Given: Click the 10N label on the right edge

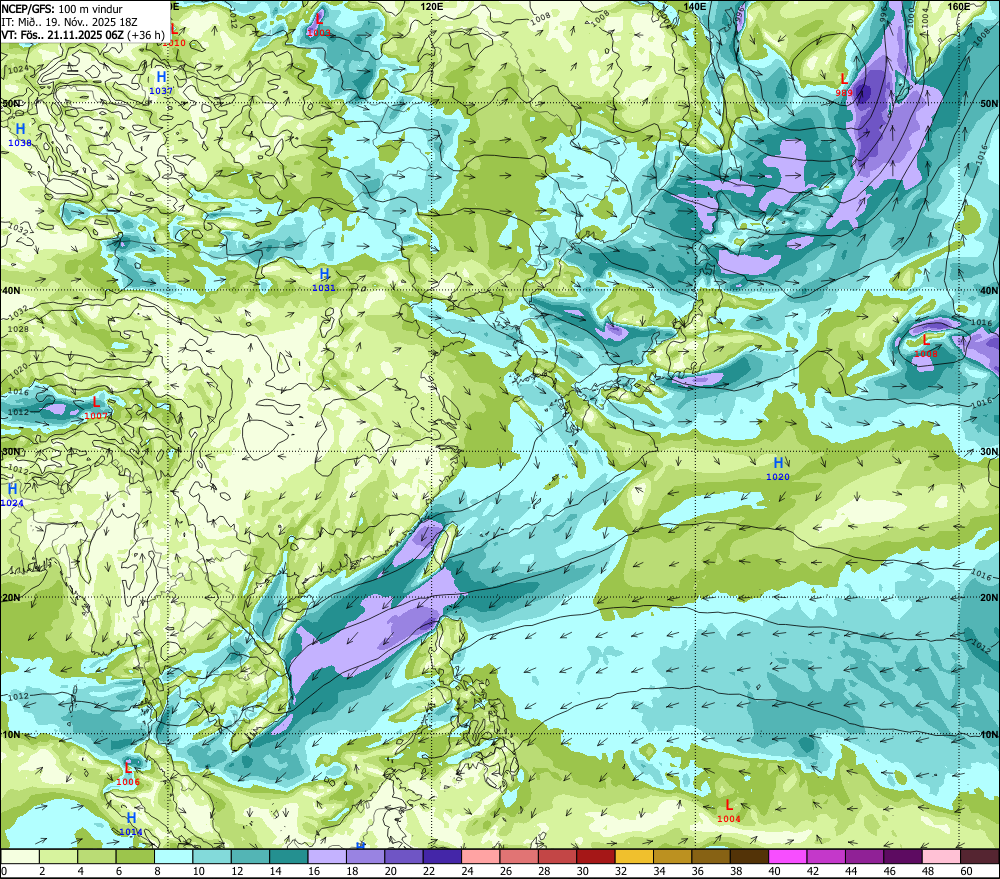Looking at the screenshot, I should click(989, 735).
